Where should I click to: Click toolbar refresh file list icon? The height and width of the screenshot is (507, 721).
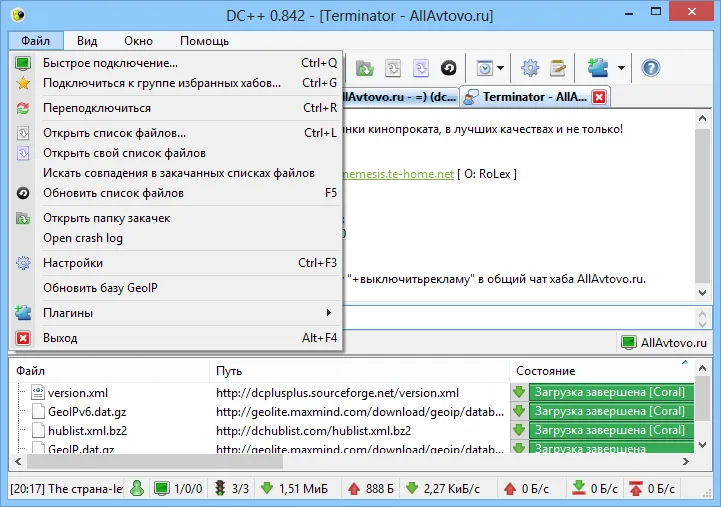point(449,68)
